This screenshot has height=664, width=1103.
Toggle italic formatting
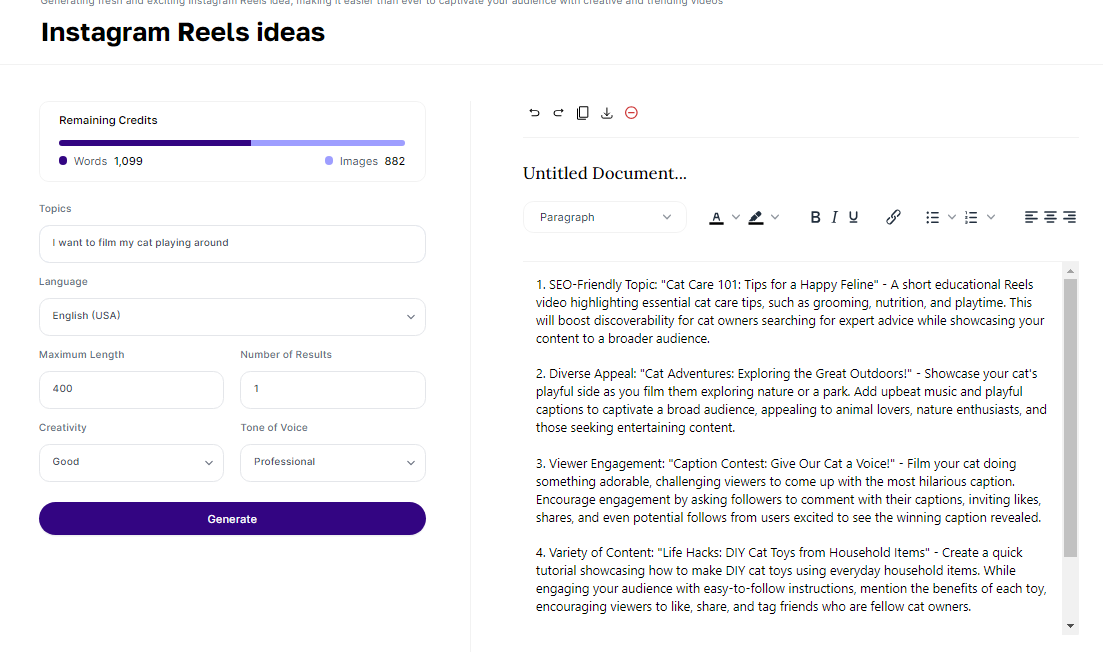[x=834, y=216]
